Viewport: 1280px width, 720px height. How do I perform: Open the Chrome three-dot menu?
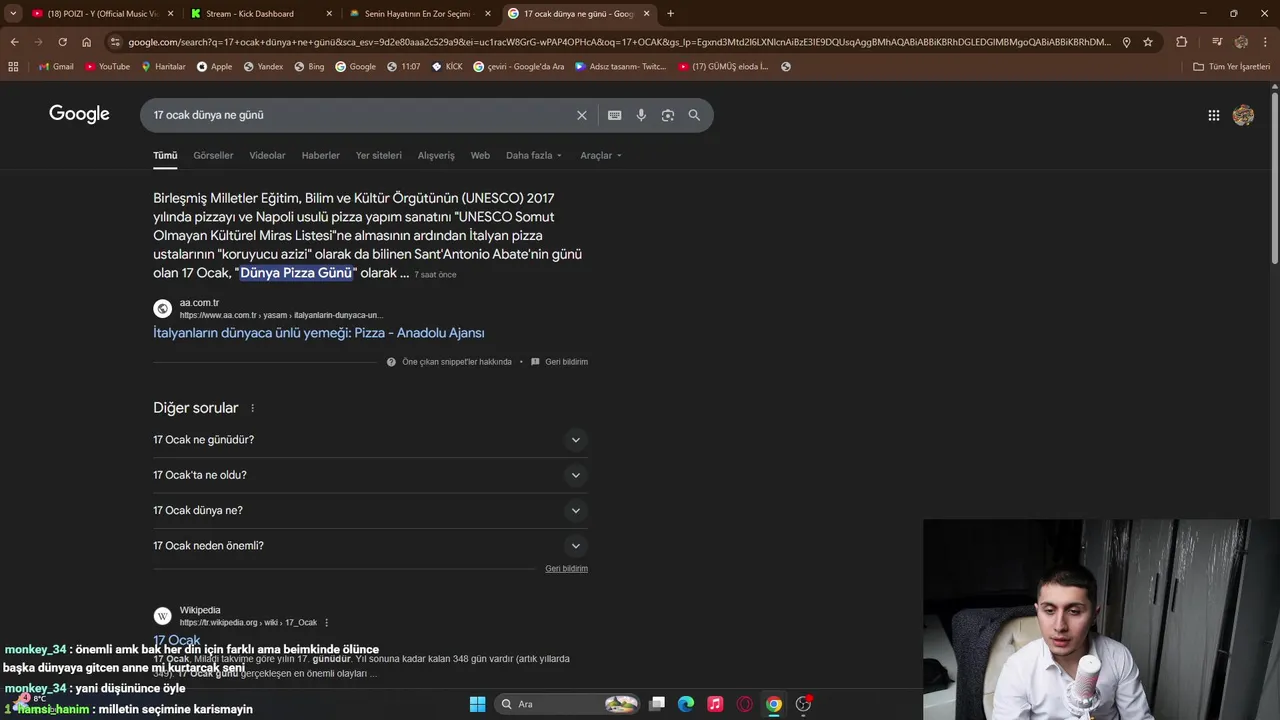(1265, 42)
